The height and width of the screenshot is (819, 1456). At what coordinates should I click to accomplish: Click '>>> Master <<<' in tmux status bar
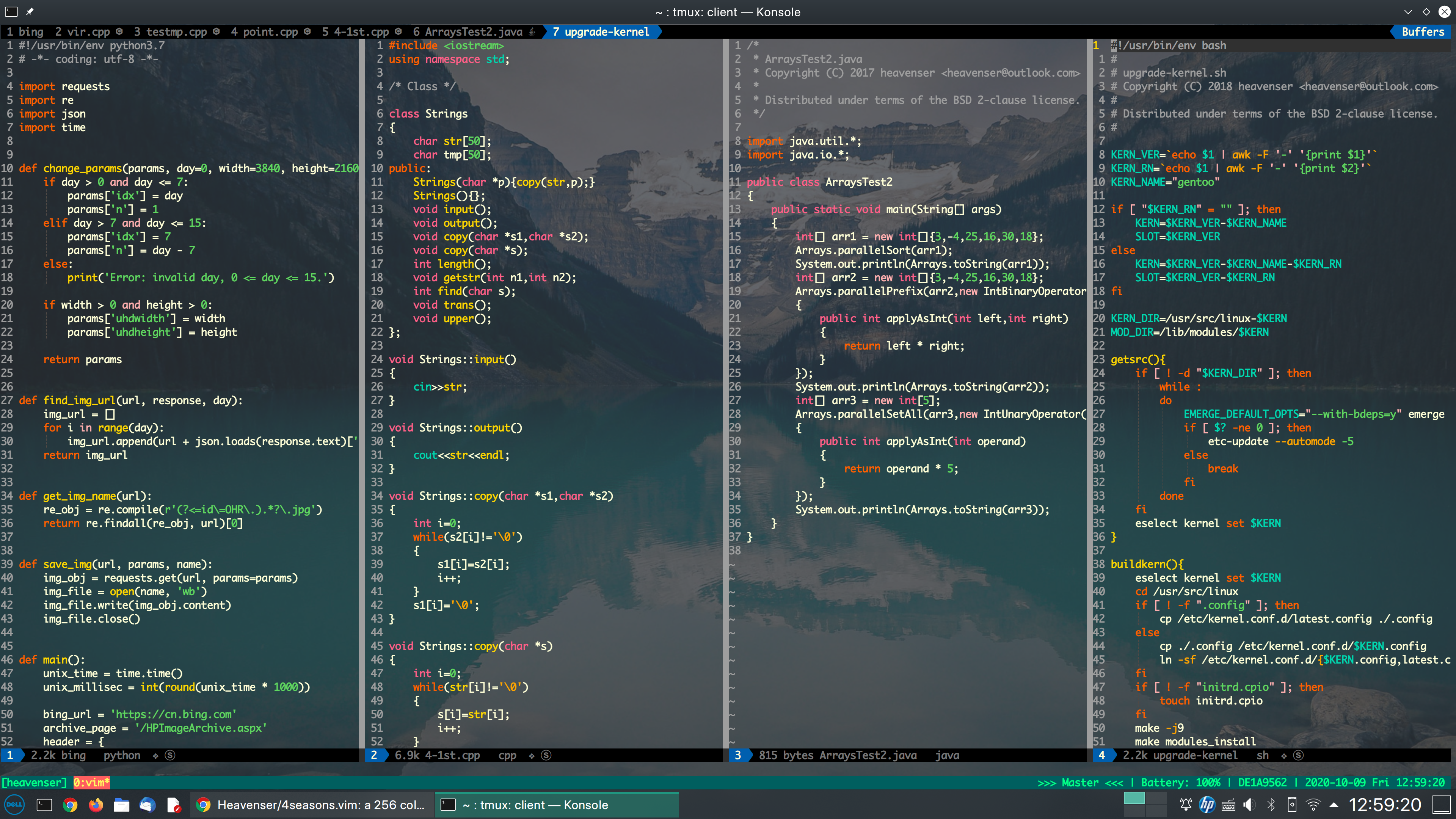1080,782
